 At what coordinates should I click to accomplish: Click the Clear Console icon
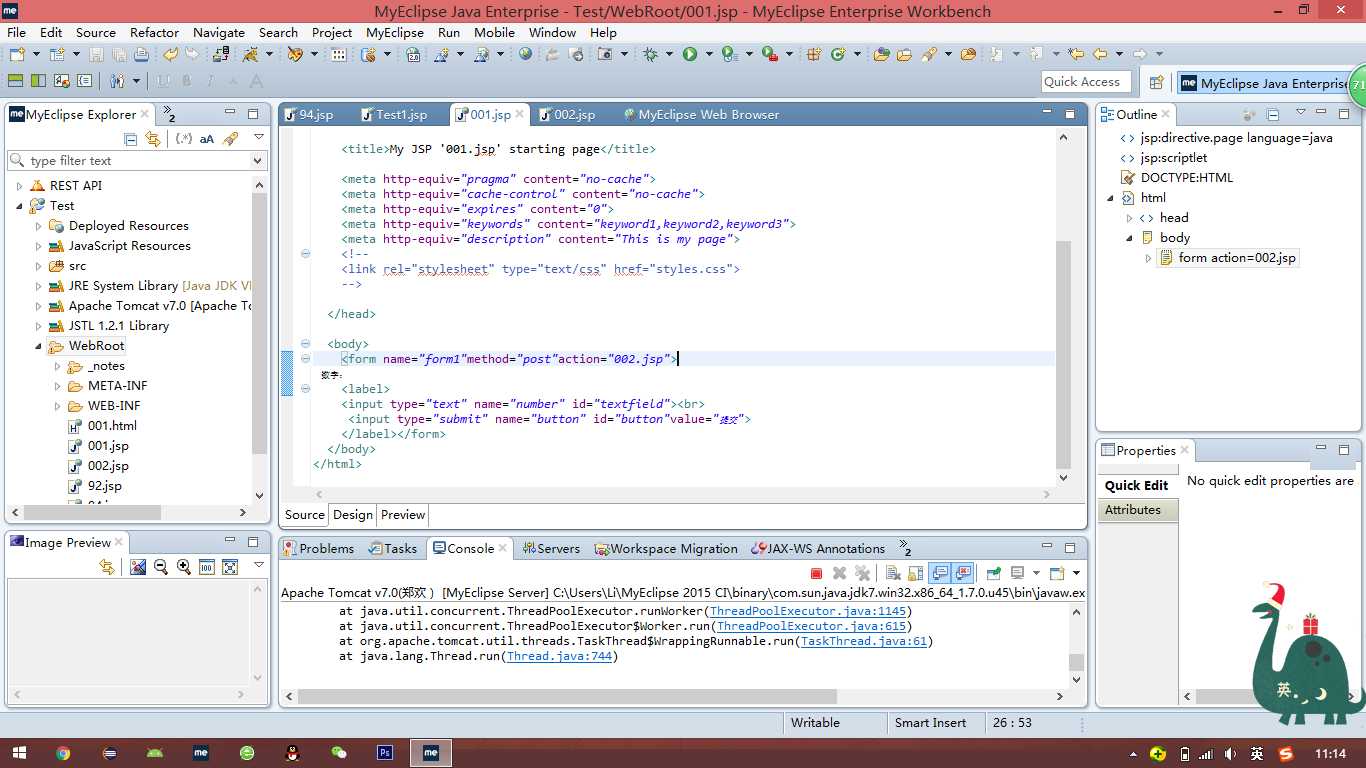pyautogui.click(x=893, y=573)
